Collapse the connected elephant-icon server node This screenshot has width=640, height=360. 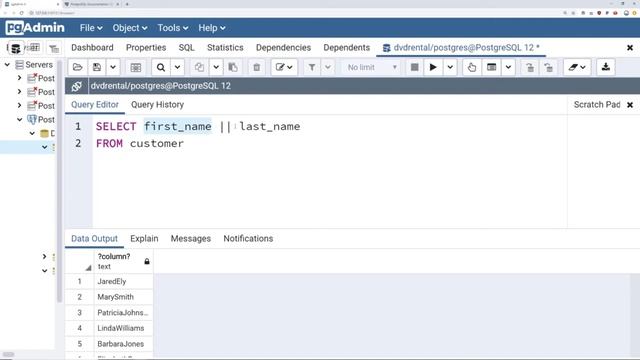click(19, 120)
